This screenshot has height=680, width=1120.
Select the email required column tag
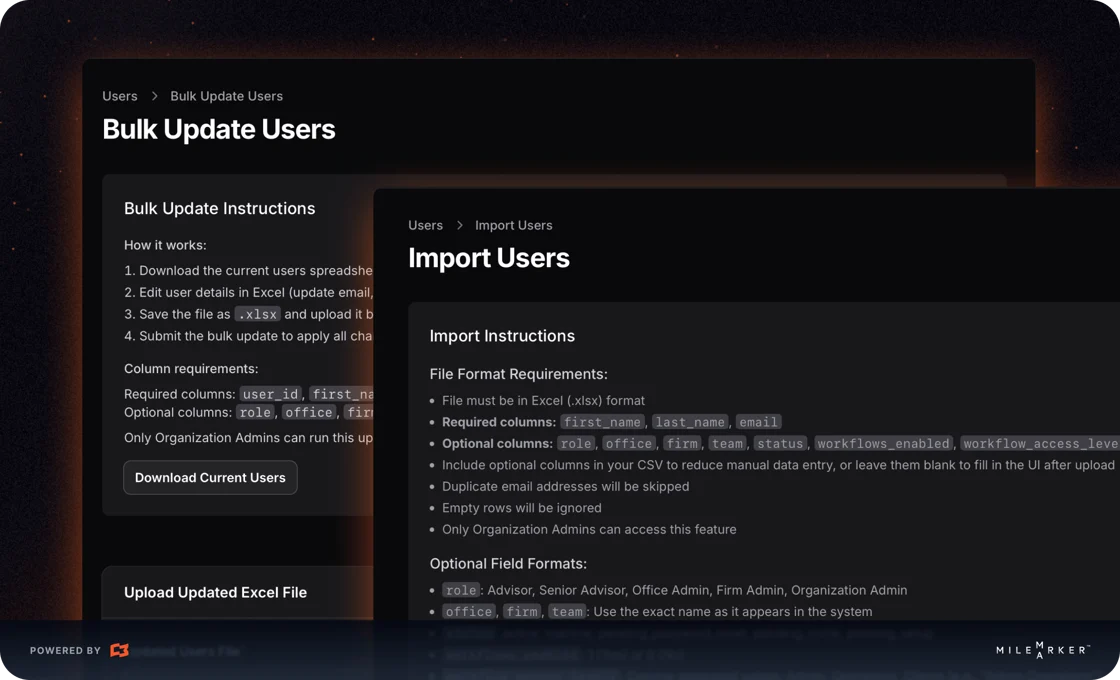point(758,422)
